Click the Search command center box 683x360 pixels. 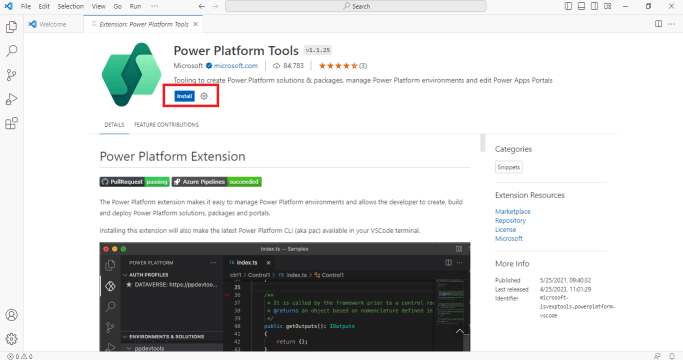point(355,6)
